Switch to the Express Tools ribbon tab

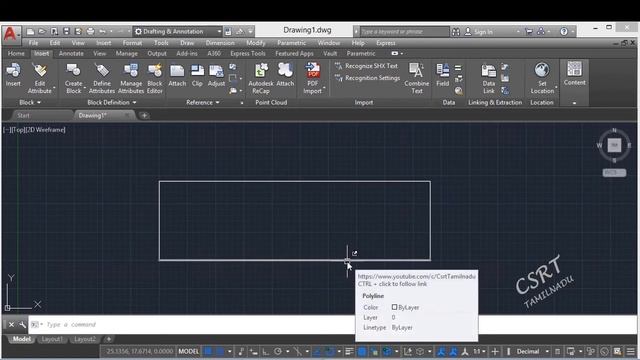point(248,53)
